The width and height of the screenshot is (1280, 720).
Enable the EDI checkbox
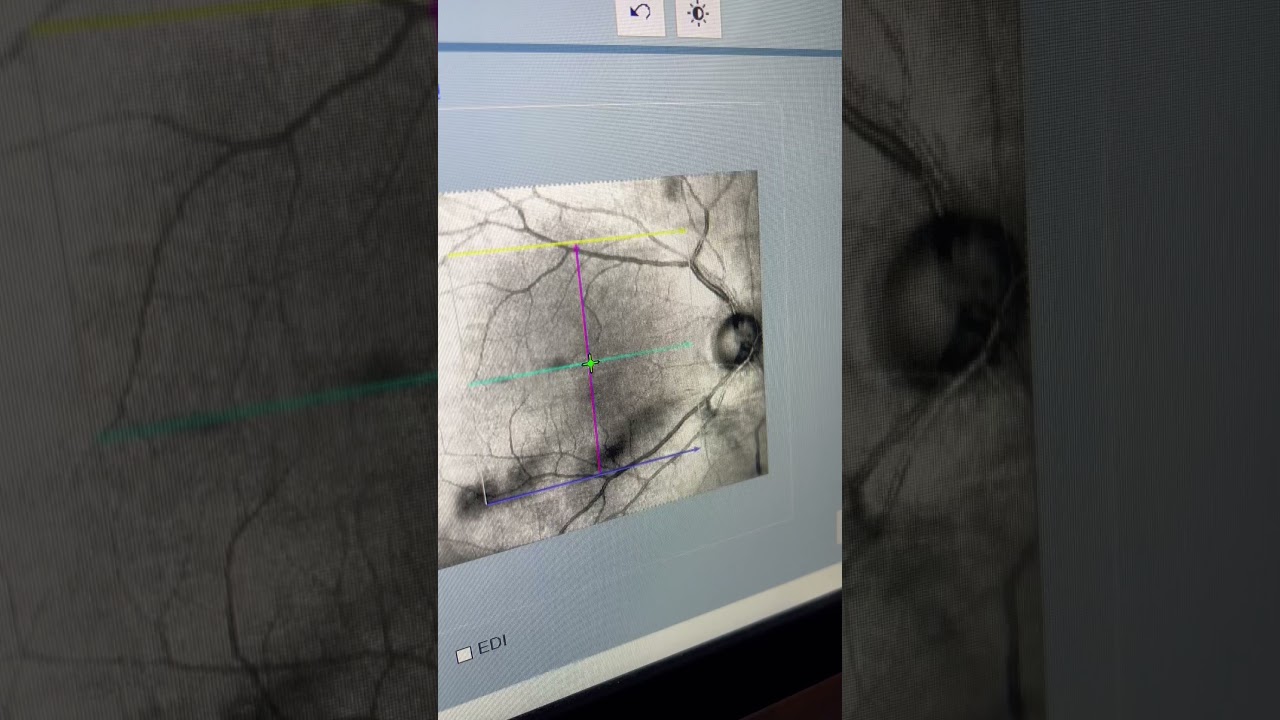click(464, 655)
